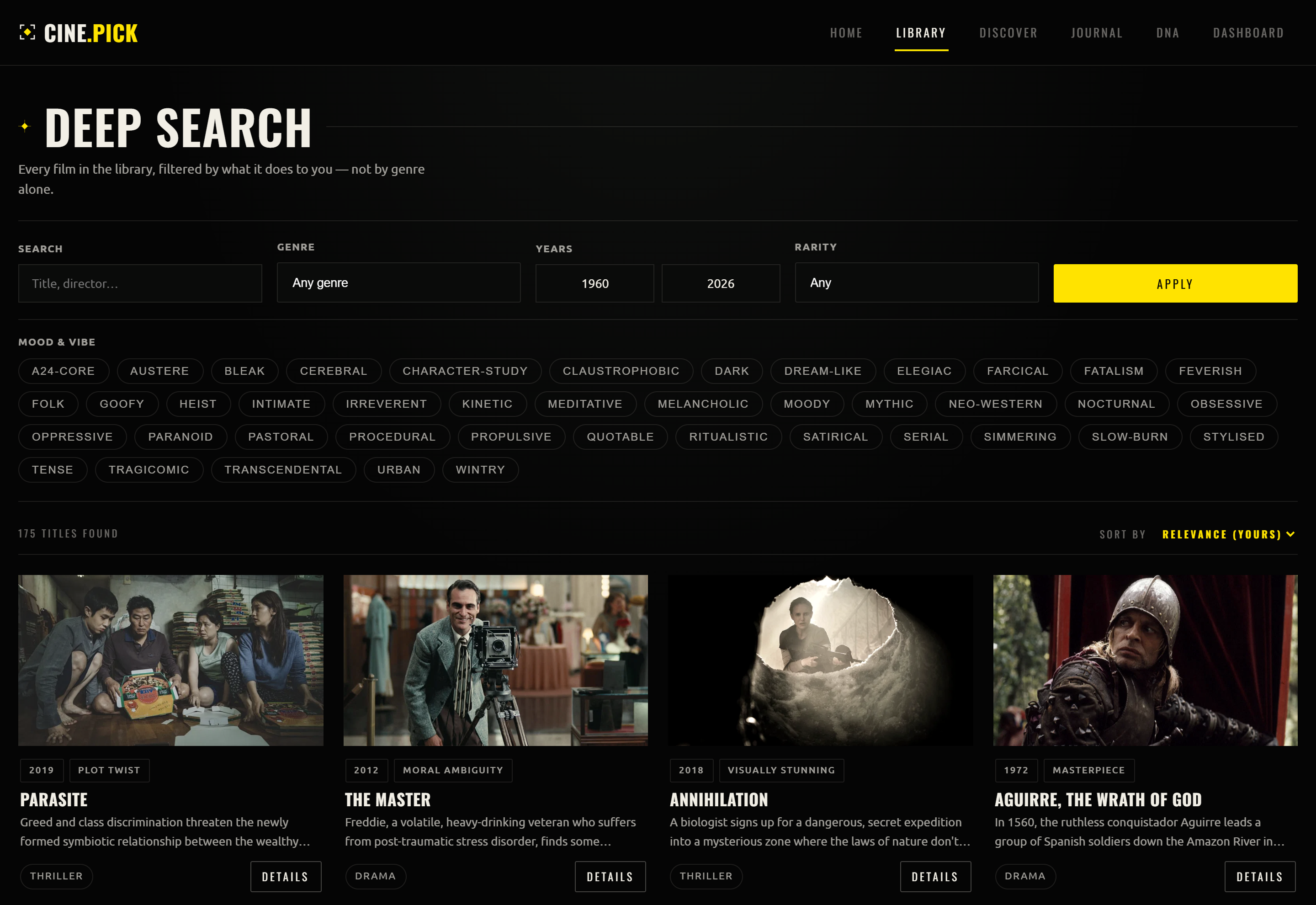This screenshot has height=905, width=1316.
Task: Toggle the AUSTERE mood chip
Action: point(160,371)
